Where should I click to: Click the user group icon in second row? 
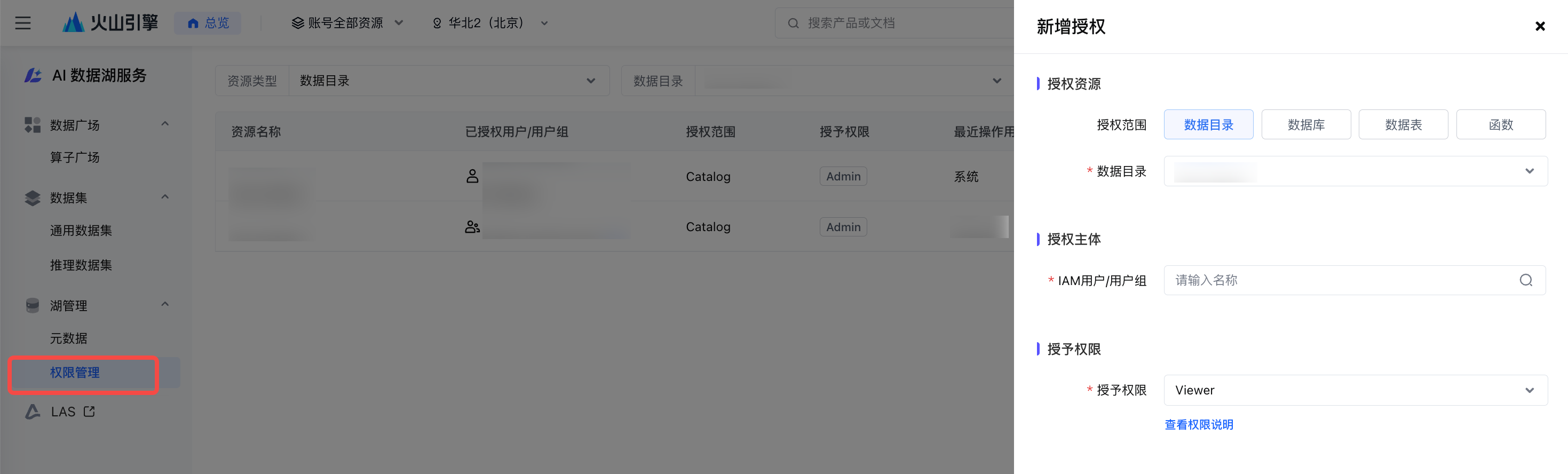pos(472,227)
